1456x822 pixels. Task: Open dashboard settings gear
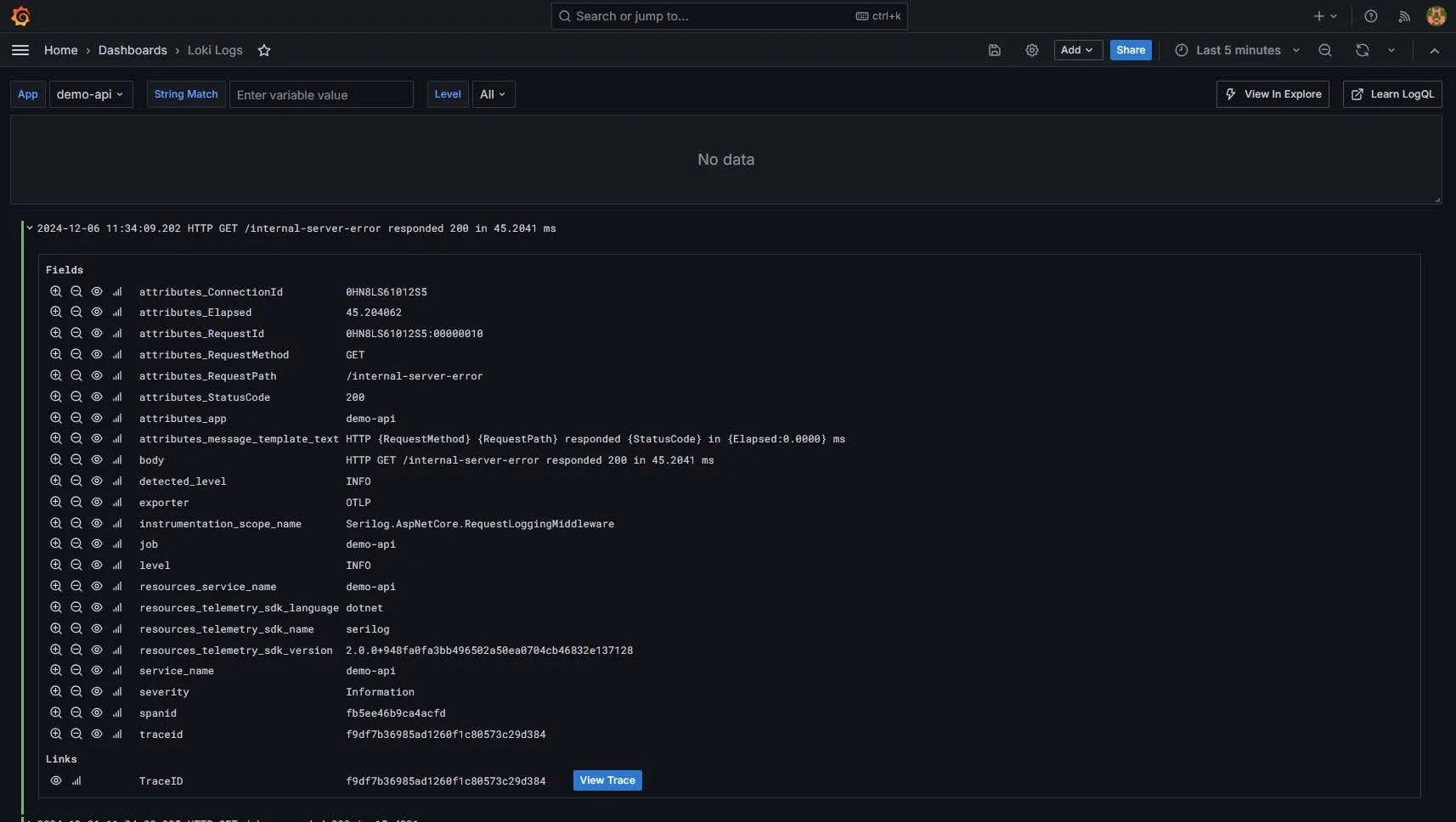[x=1032, y=50]
